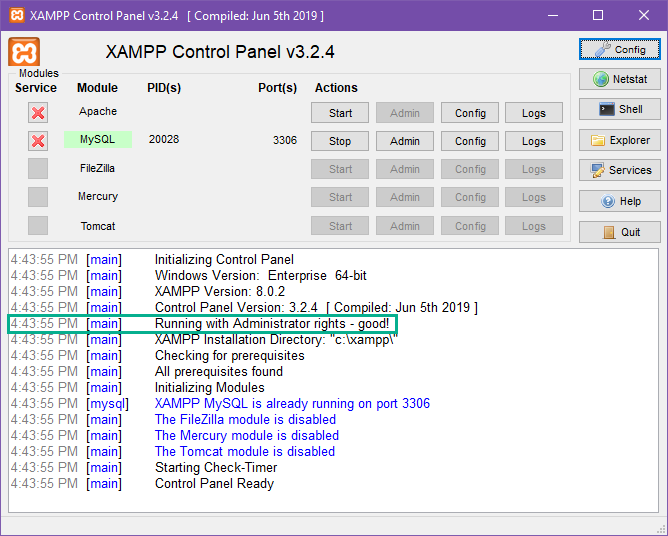Open Explorer folder icon button
This screenshot has width=668, height=536.
(x=619, y=140)
